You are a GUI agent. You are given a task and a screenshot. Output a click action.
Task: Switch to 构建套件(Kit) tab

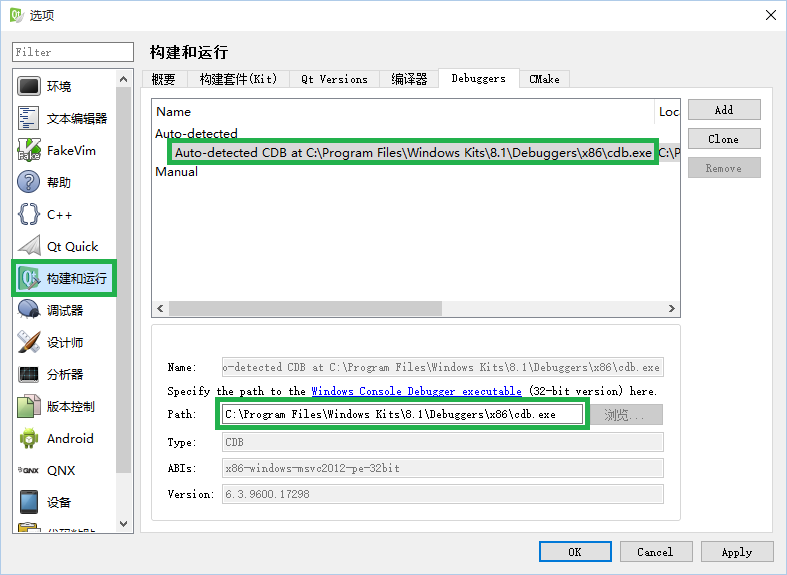tap(238, 79)
